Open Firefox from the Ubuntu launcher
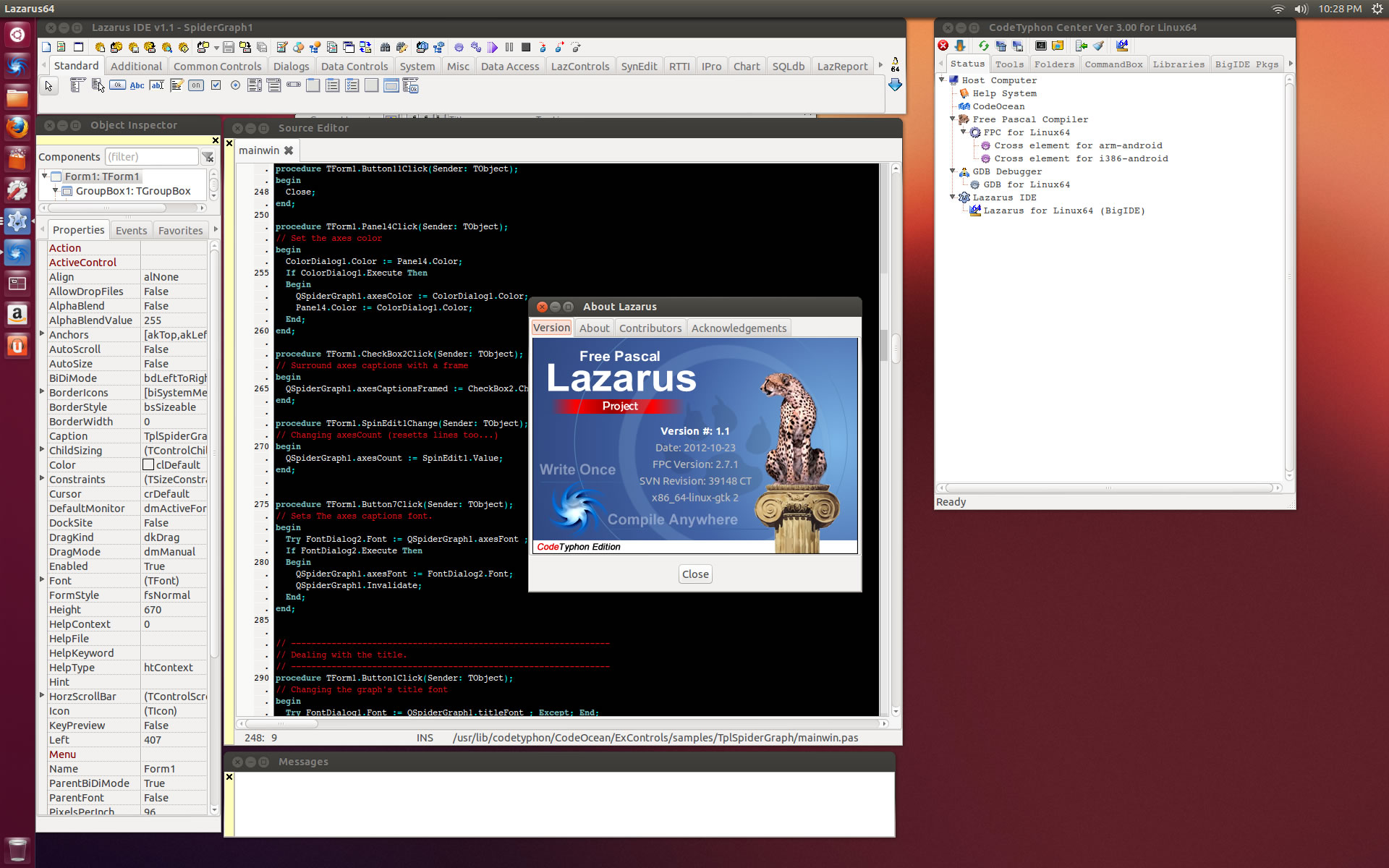 click(x=17, y=128)
